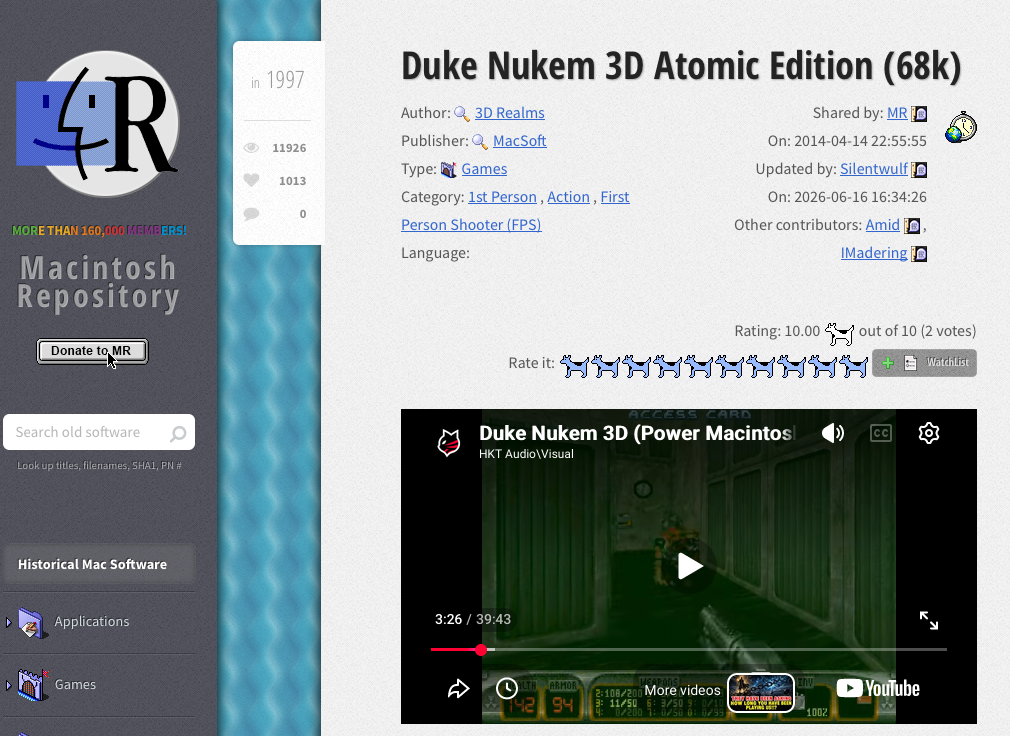Screen dimensions: 1010x736
Task: Open the MR user link
Action: (x=897, y=113)
